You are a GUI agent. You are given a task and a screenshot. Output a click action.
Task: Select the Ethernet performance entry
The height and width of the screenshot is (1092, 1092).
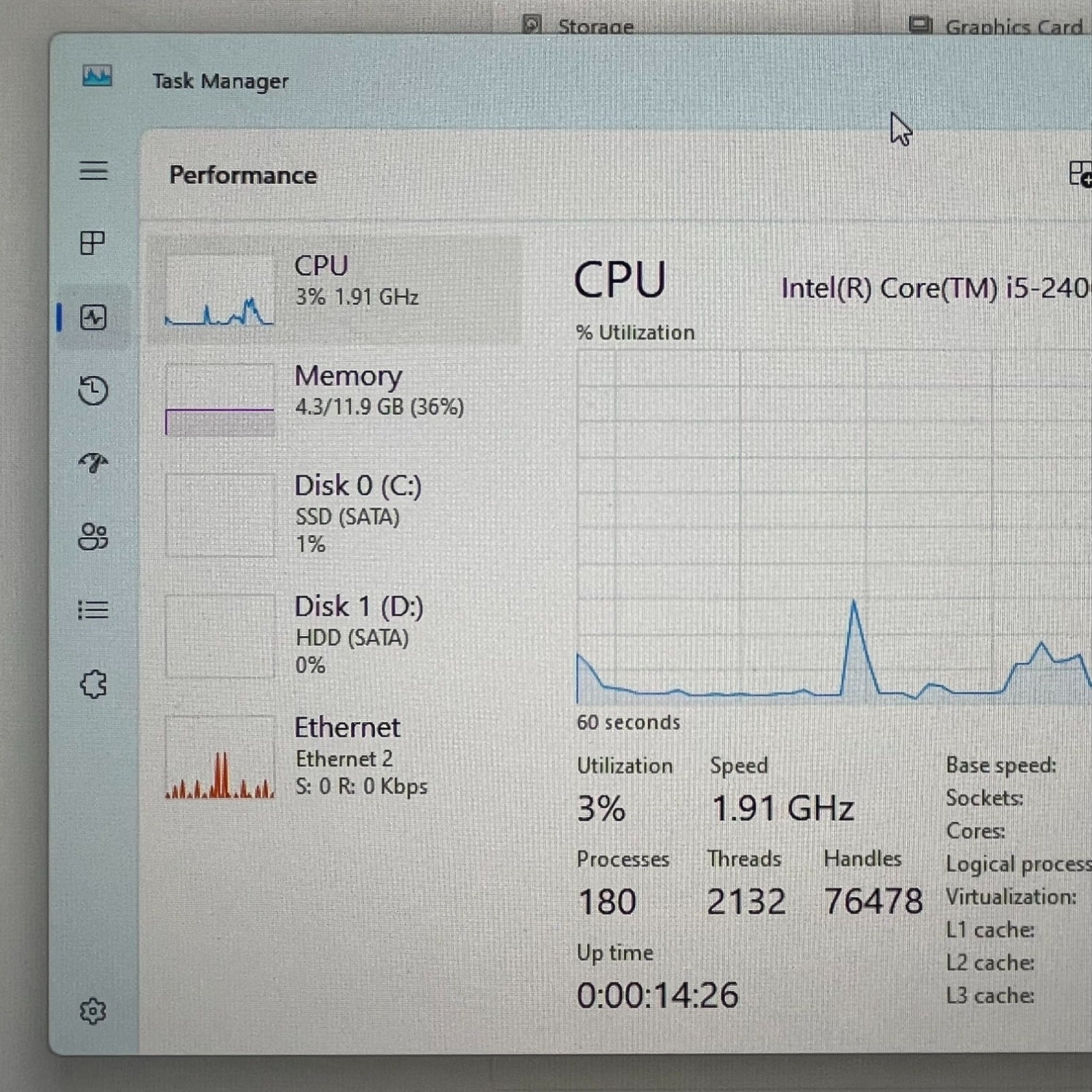335,756
